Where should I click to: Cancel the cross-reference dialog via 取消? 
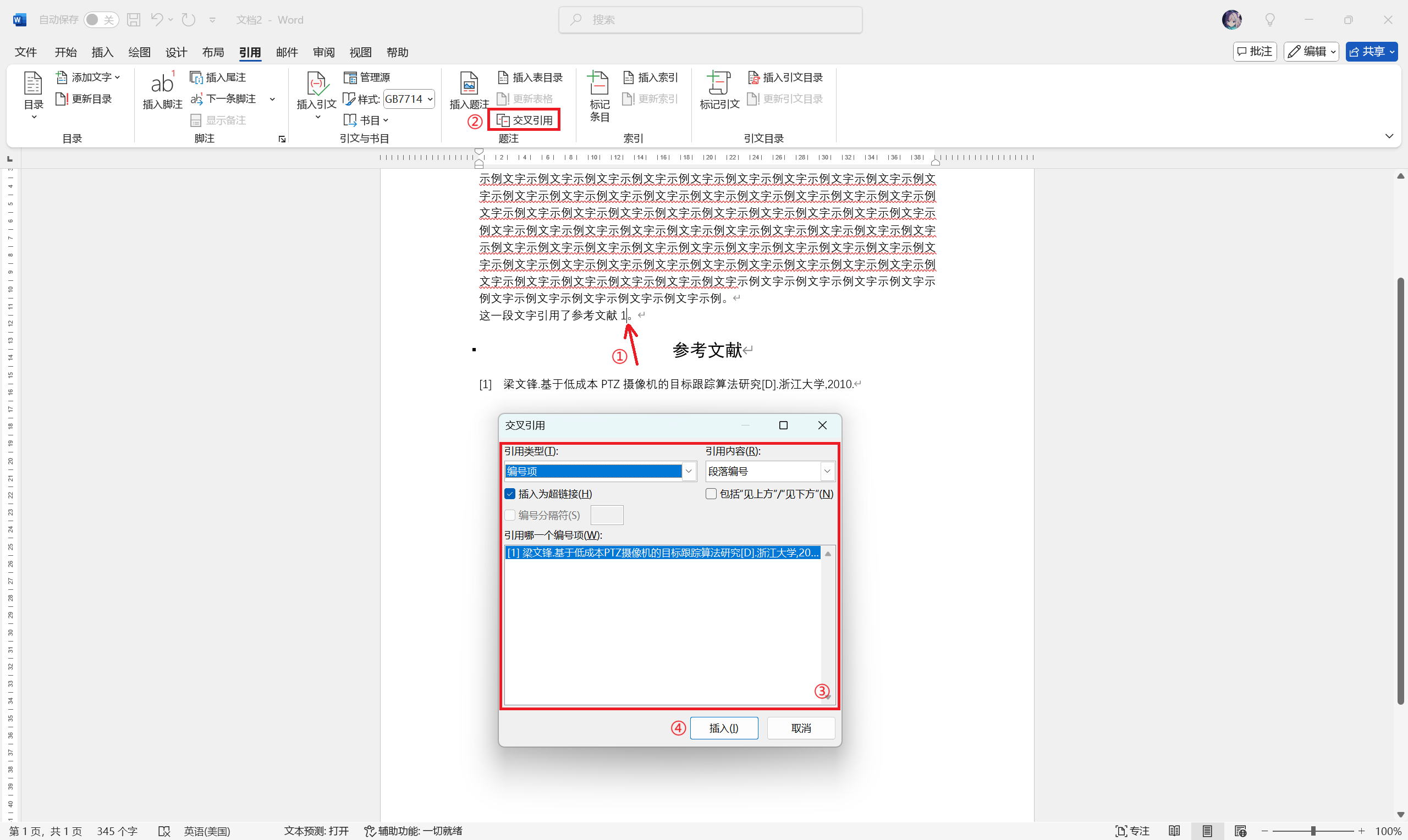click(x=801, y=728)
